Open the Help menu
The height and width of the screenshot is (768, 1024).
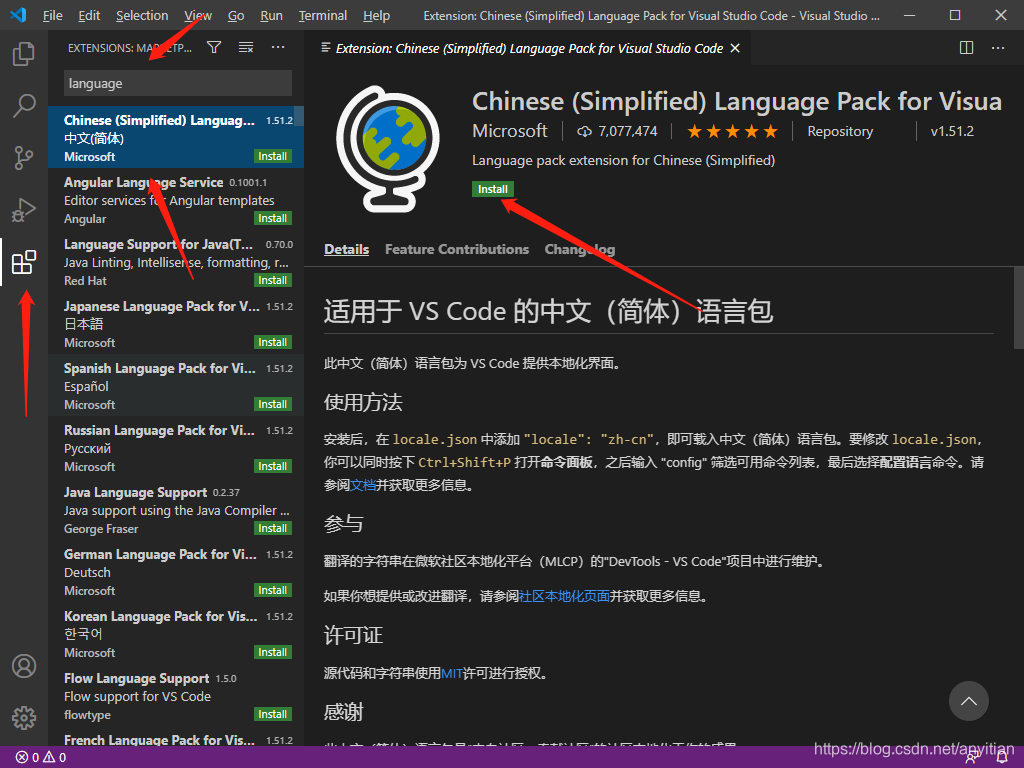[376, 15]
